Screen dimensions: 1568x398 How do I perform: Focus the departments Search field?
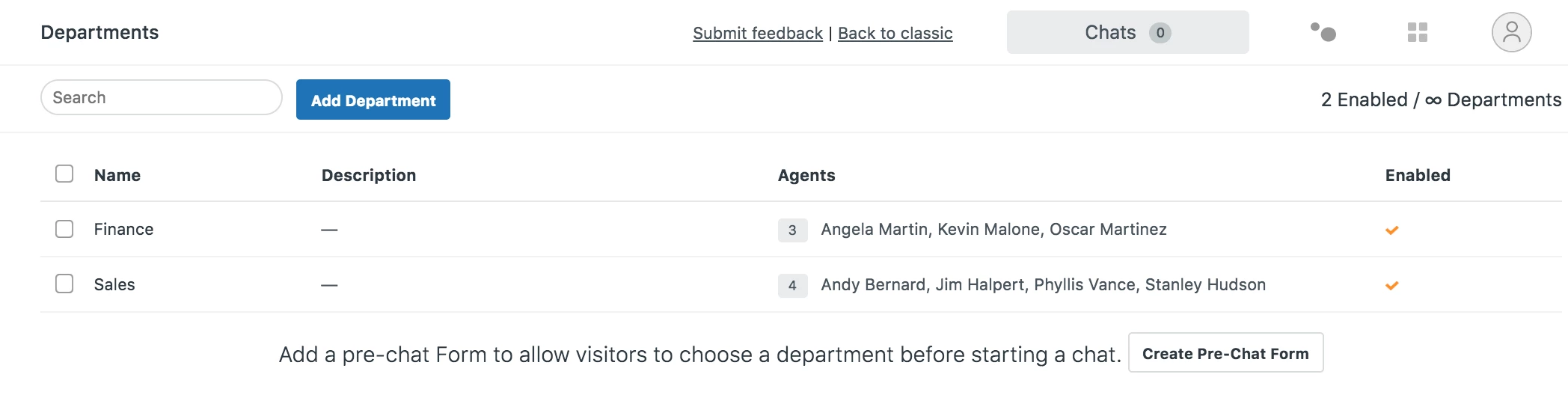(162, 98)
